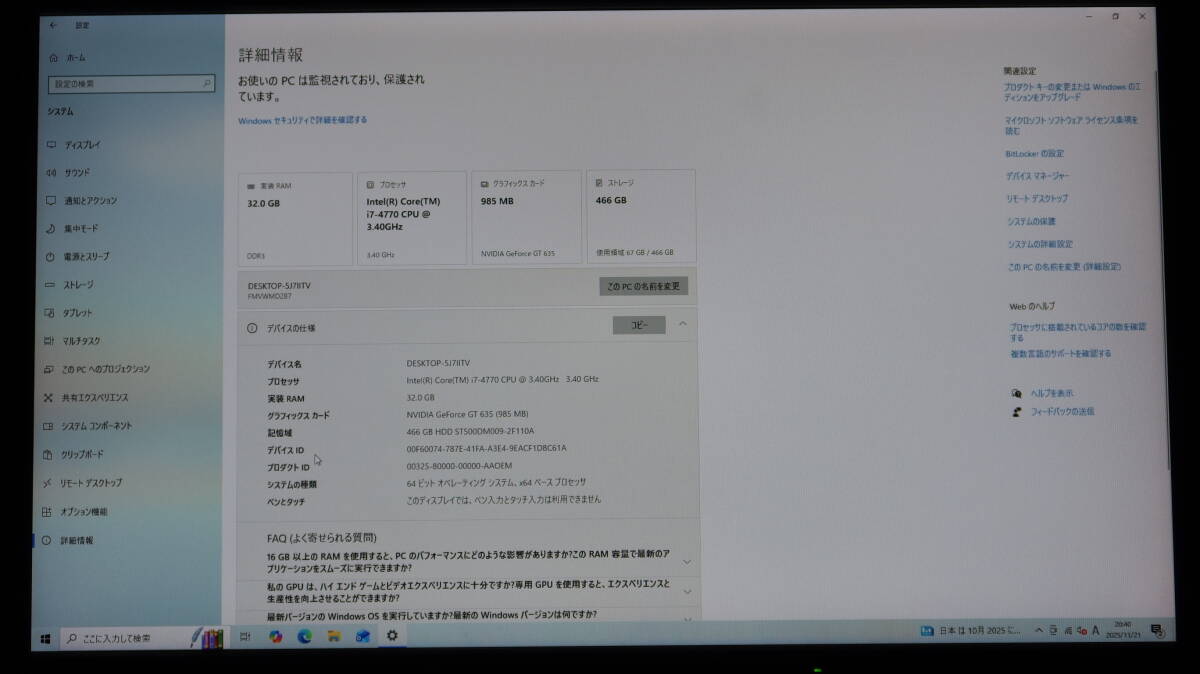Image resolution: width=1200 pixels, height=674 pixels.
Task: Open the BitLocker の設定 link
Action: coord(1035,154)
